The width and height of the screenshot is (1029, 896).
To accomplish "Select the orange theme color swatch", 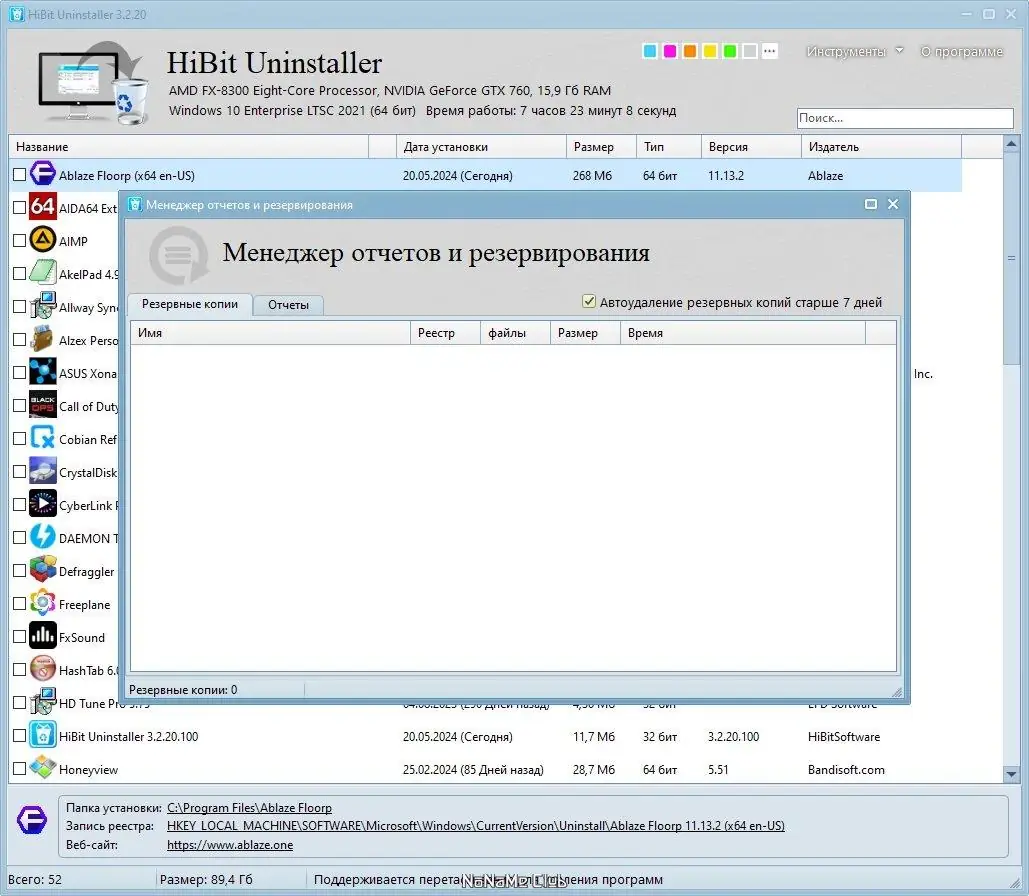I will pos(690,51).
